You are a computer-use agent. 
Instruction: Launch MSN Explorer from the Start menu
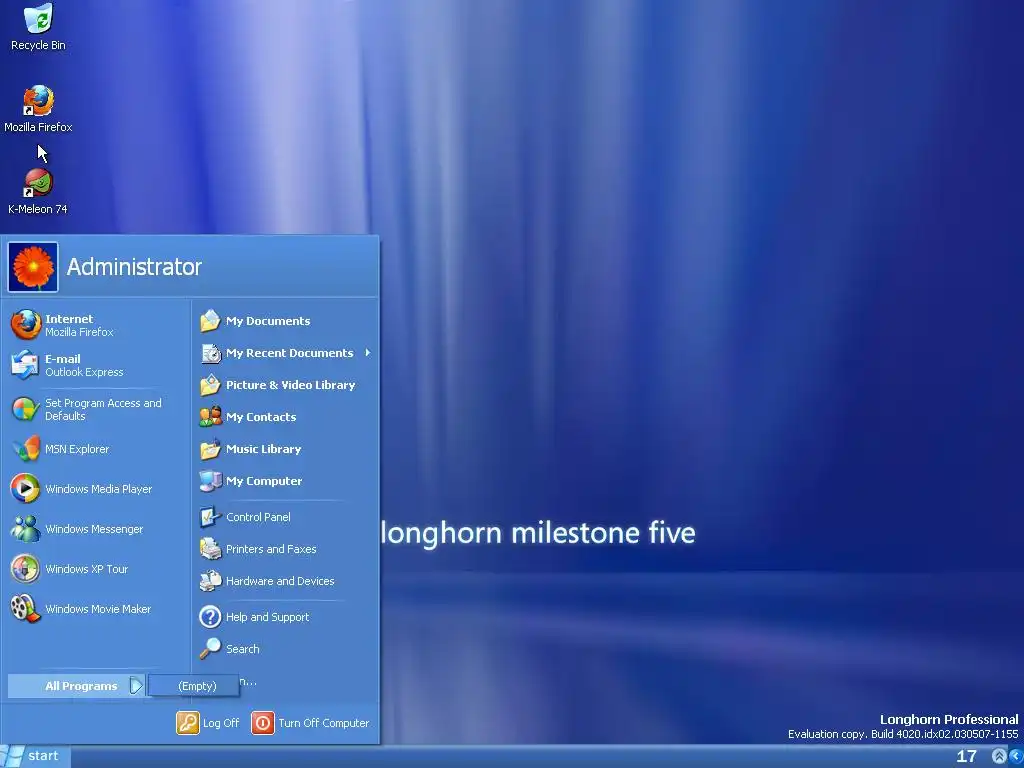(x=95, y=449)
